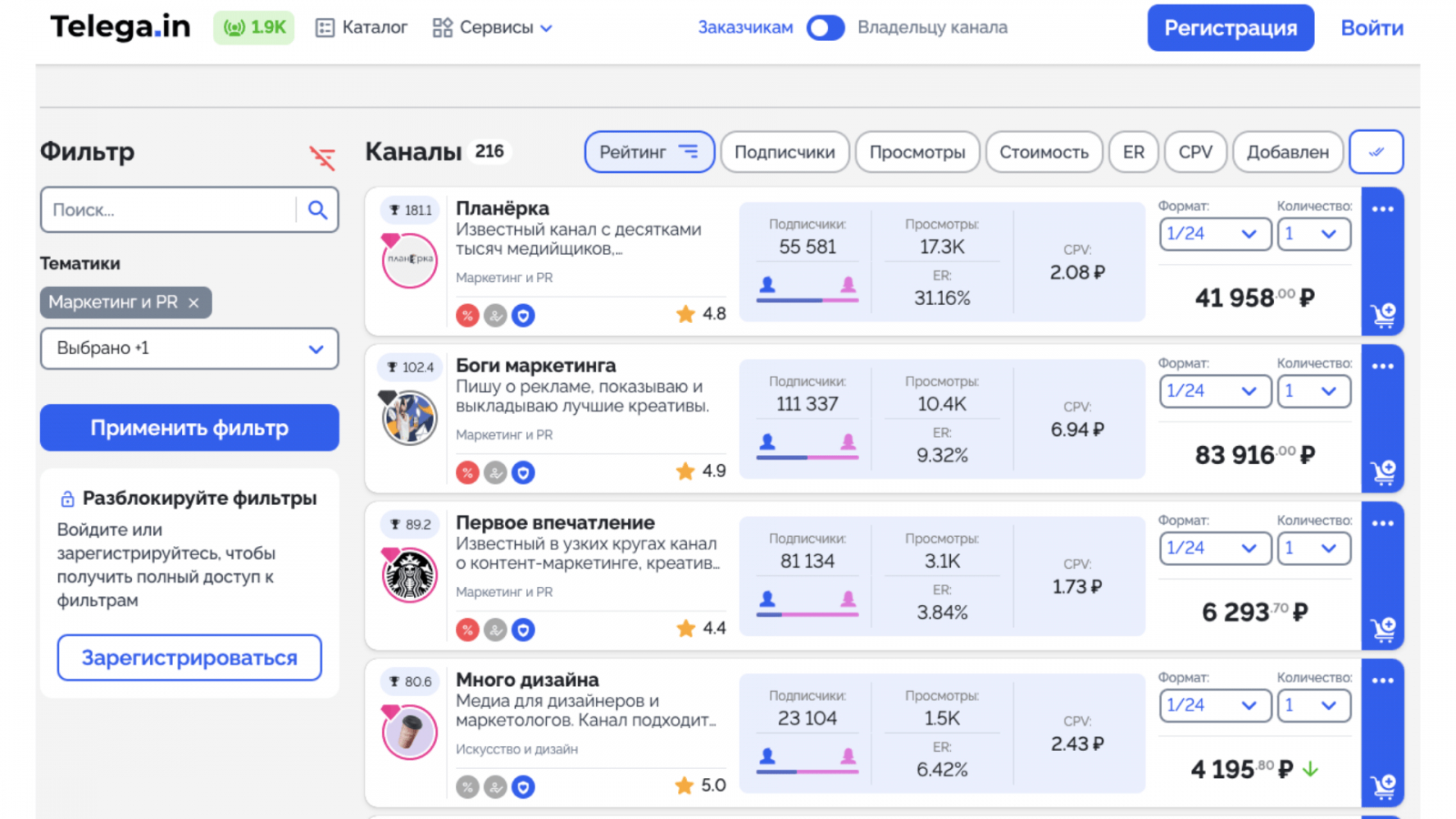
Task: Click the Регистрация button
Action: (x=1230, y=28)
